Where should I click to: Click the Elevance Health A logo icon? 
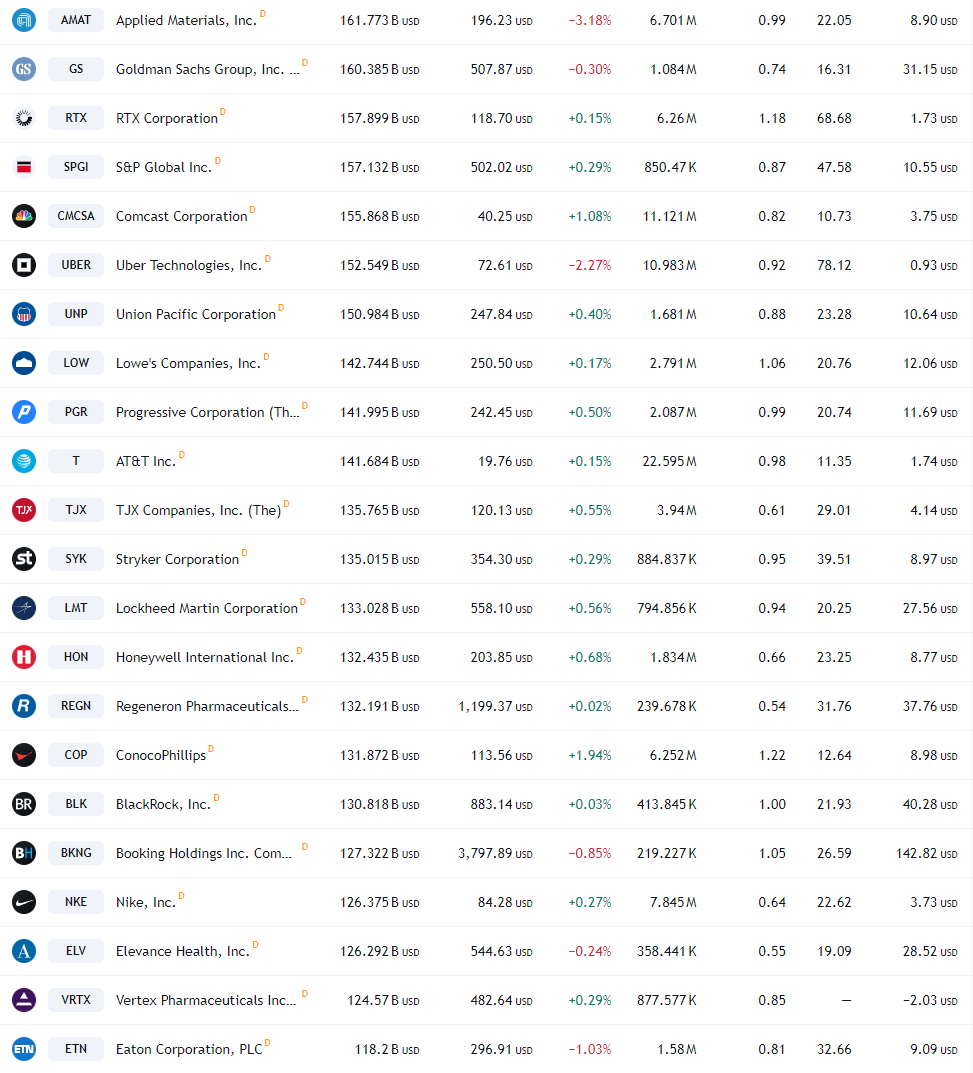click(x=24, y=951)
